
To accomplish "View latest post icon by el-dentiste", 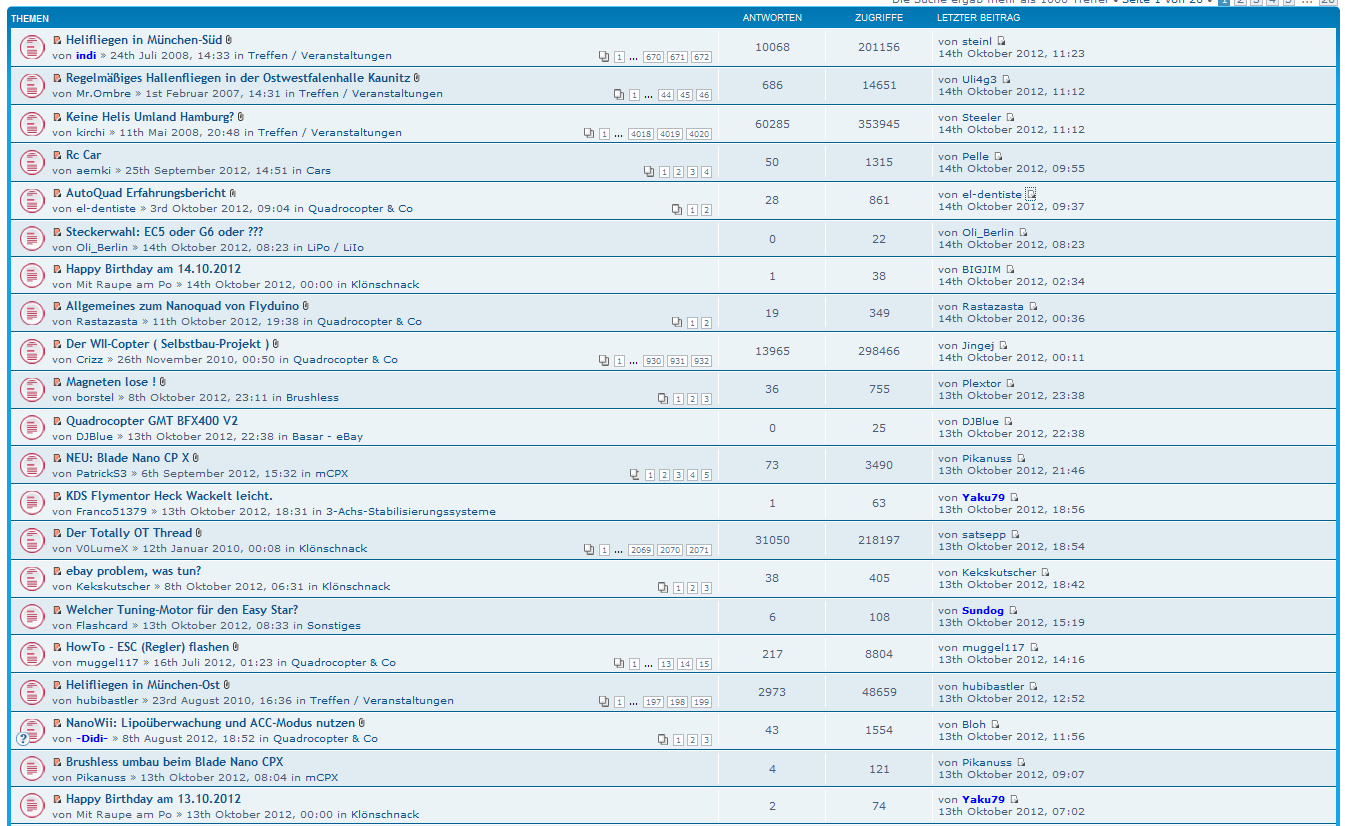I will point(1031,194).
